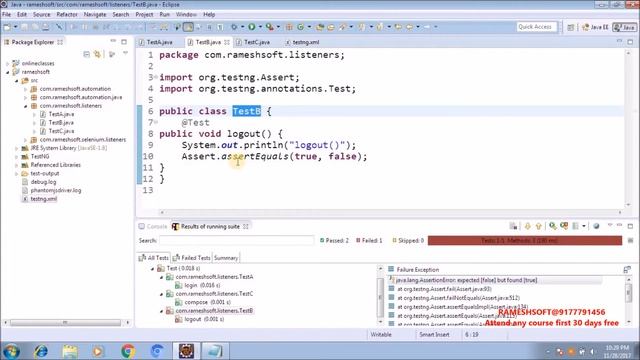
Task: Select testng.xml in Package Explorer
Action: click(x=44, y=199)
